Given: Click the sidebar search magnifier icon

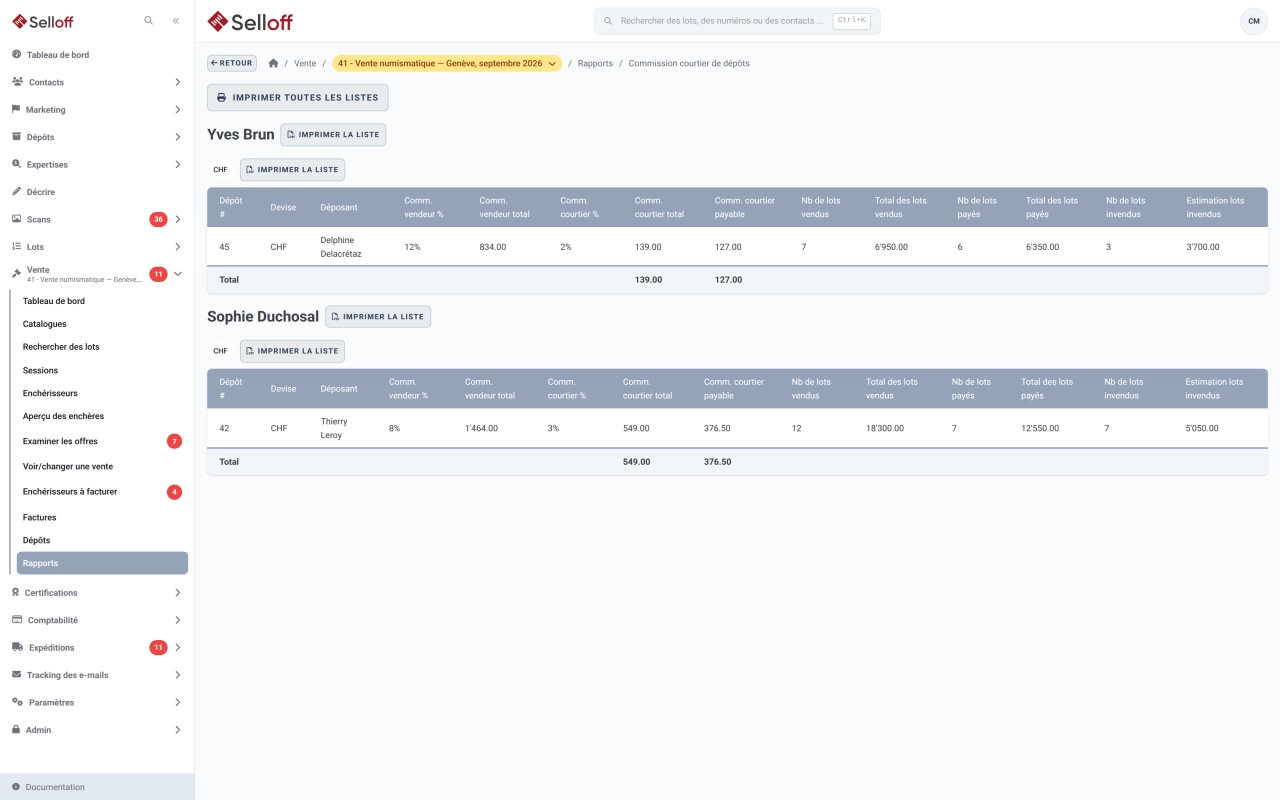Looking at the screenshot, I should tap(149, 20).
